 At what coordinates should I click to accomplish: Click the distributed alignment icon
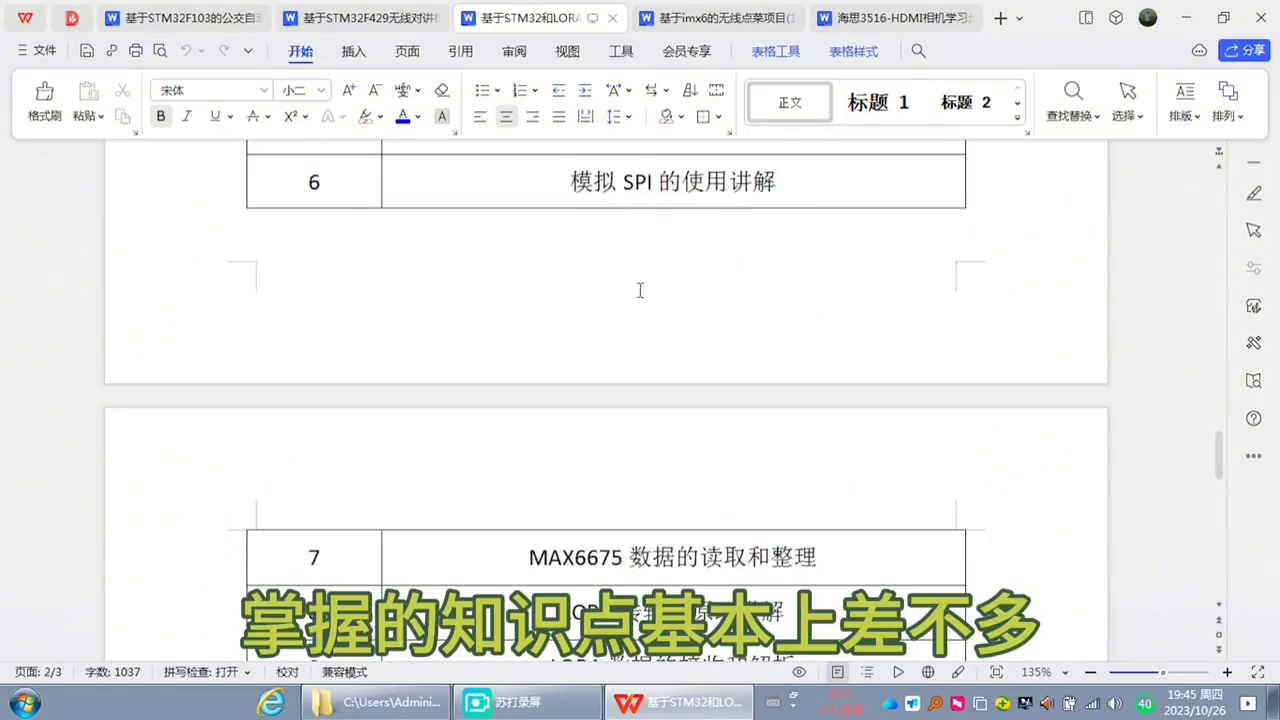click(585, 117)
